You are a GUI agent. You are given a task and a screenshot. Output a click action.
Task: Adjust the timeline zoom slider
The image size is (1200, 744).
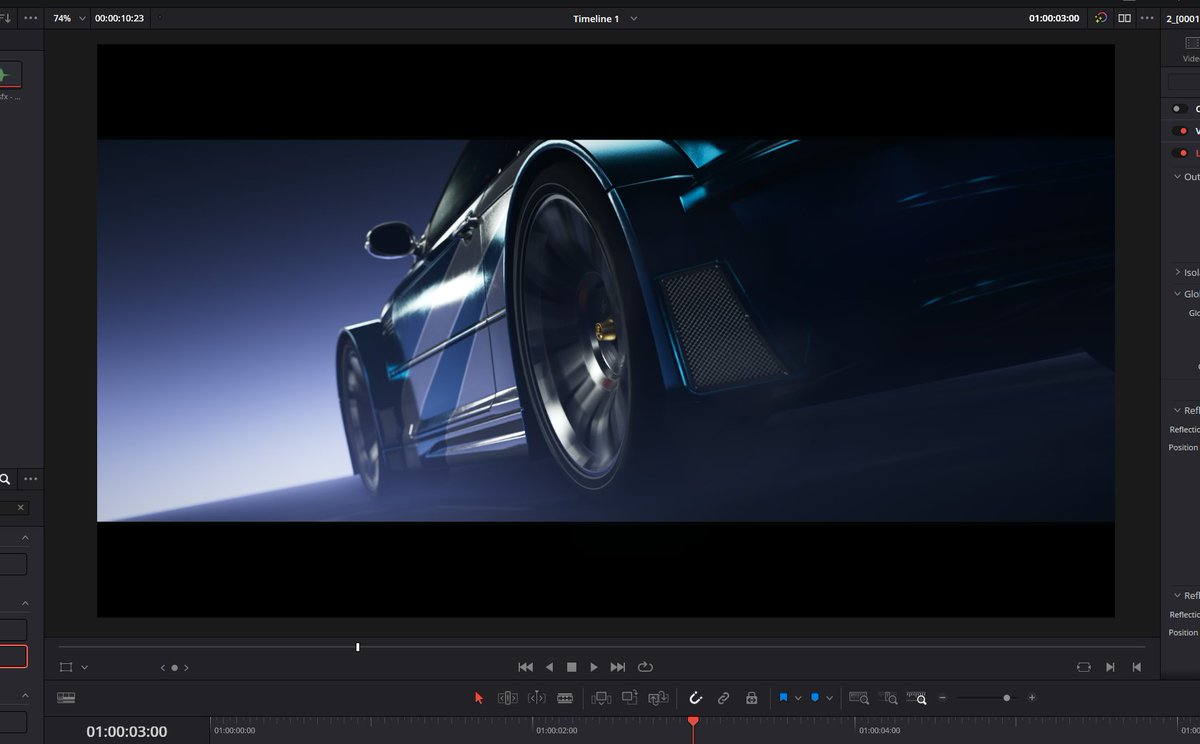(x=1005, y=698)
